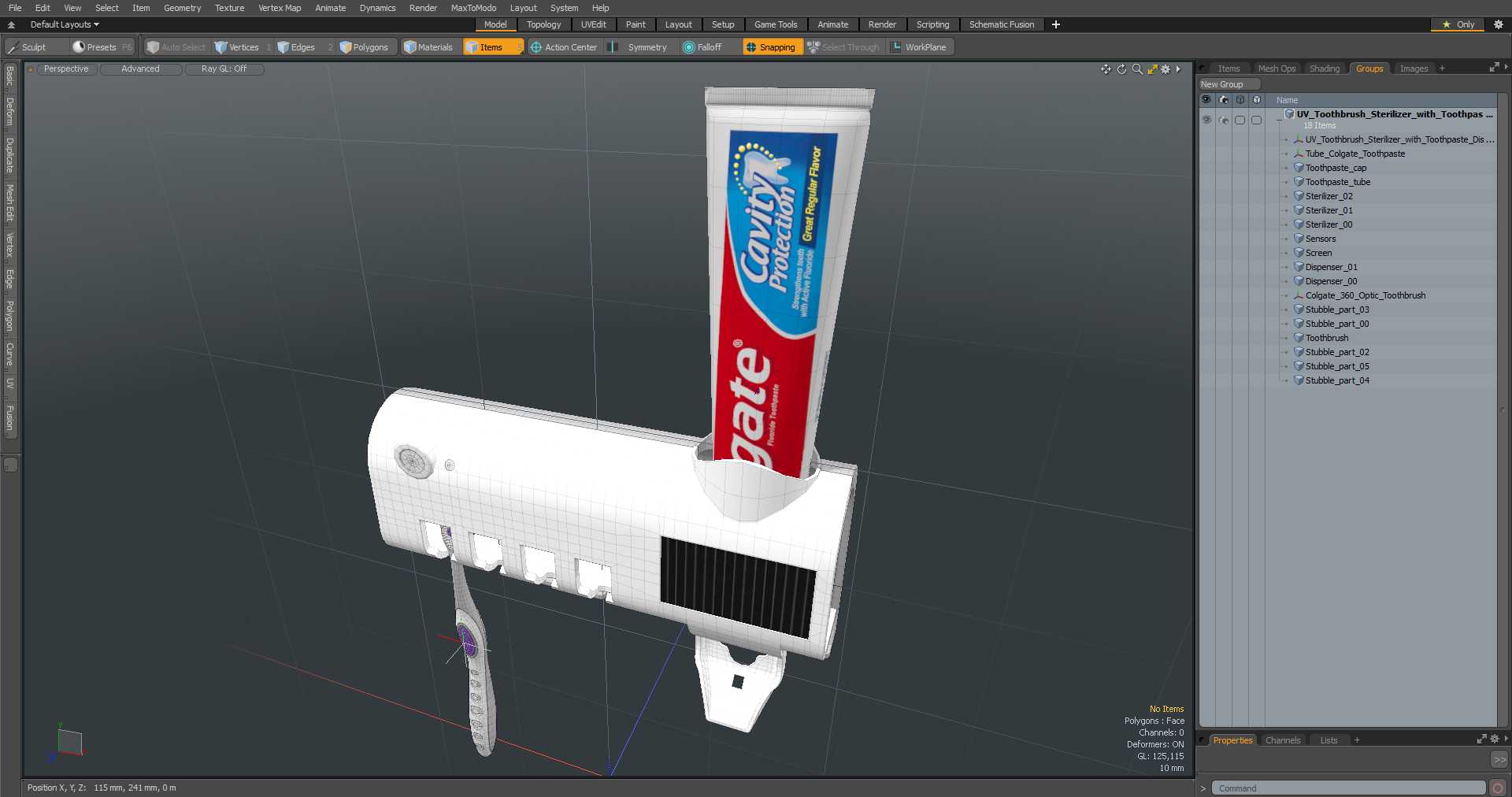Open the Deform vertical tool tab
This screenshot has height=797, width=1512.
click(10, 112)
